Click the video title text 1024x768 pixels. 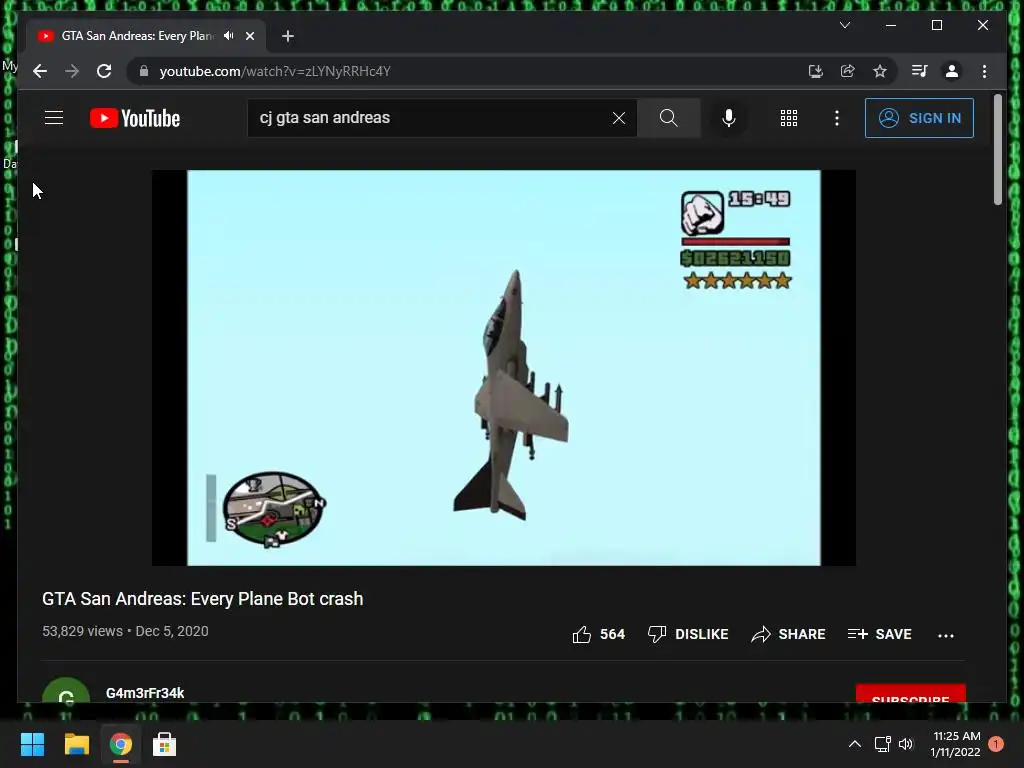tap(202, 599)
